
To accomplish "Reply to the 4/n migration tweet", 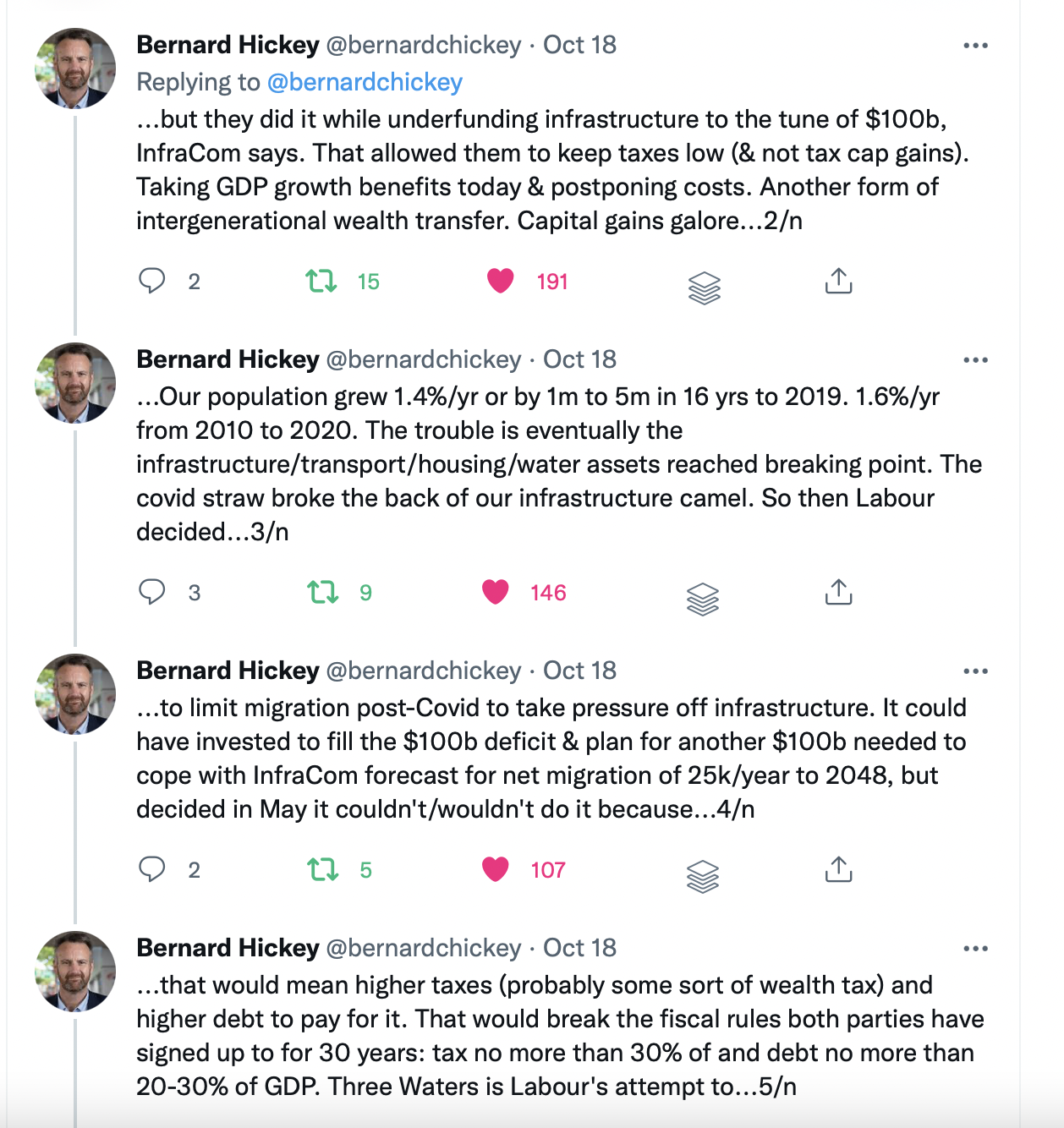I will point(152,869).
